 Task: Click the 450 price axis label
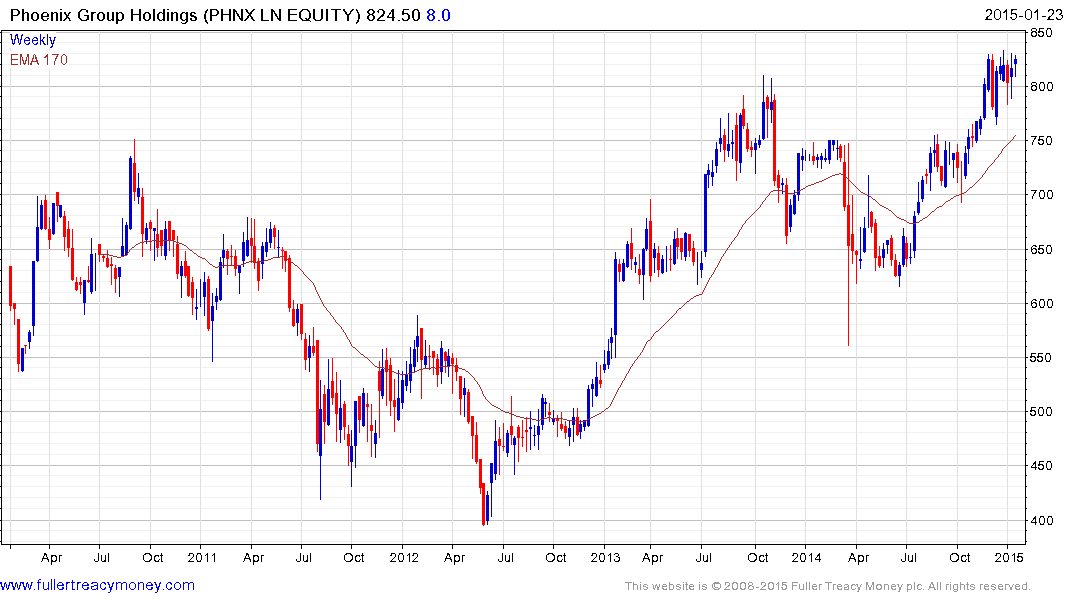click(1041, 466)
